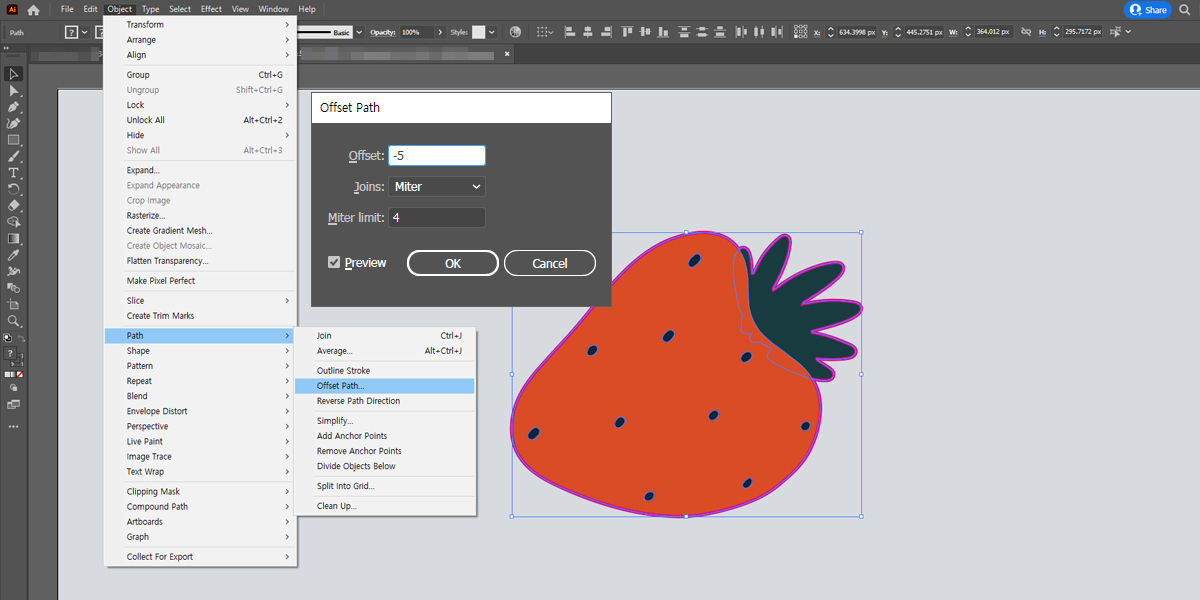1200x600 pixels.
Task: Open the fill color dropdown arrow
Action: click(x=85, y=32)
